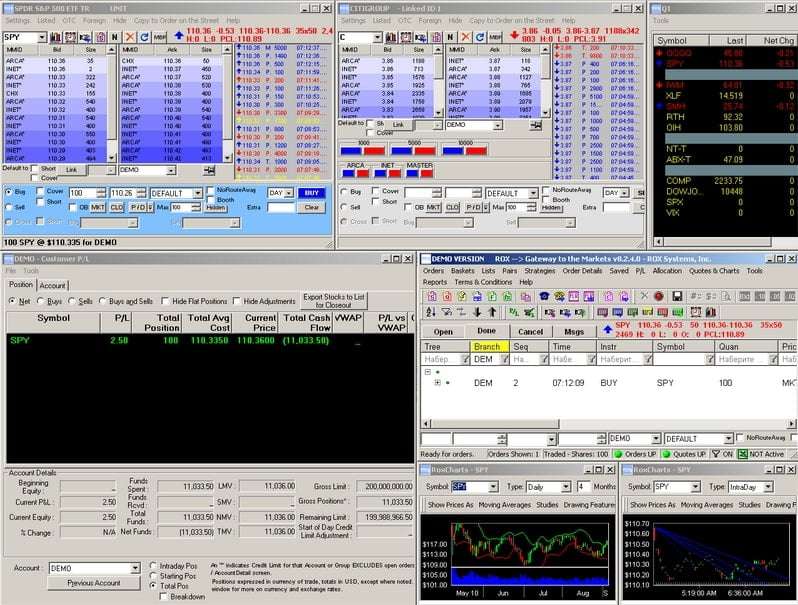Click the P/L icon in ROX second toolbar
The image size is (798, 605).
coord(514,312)
